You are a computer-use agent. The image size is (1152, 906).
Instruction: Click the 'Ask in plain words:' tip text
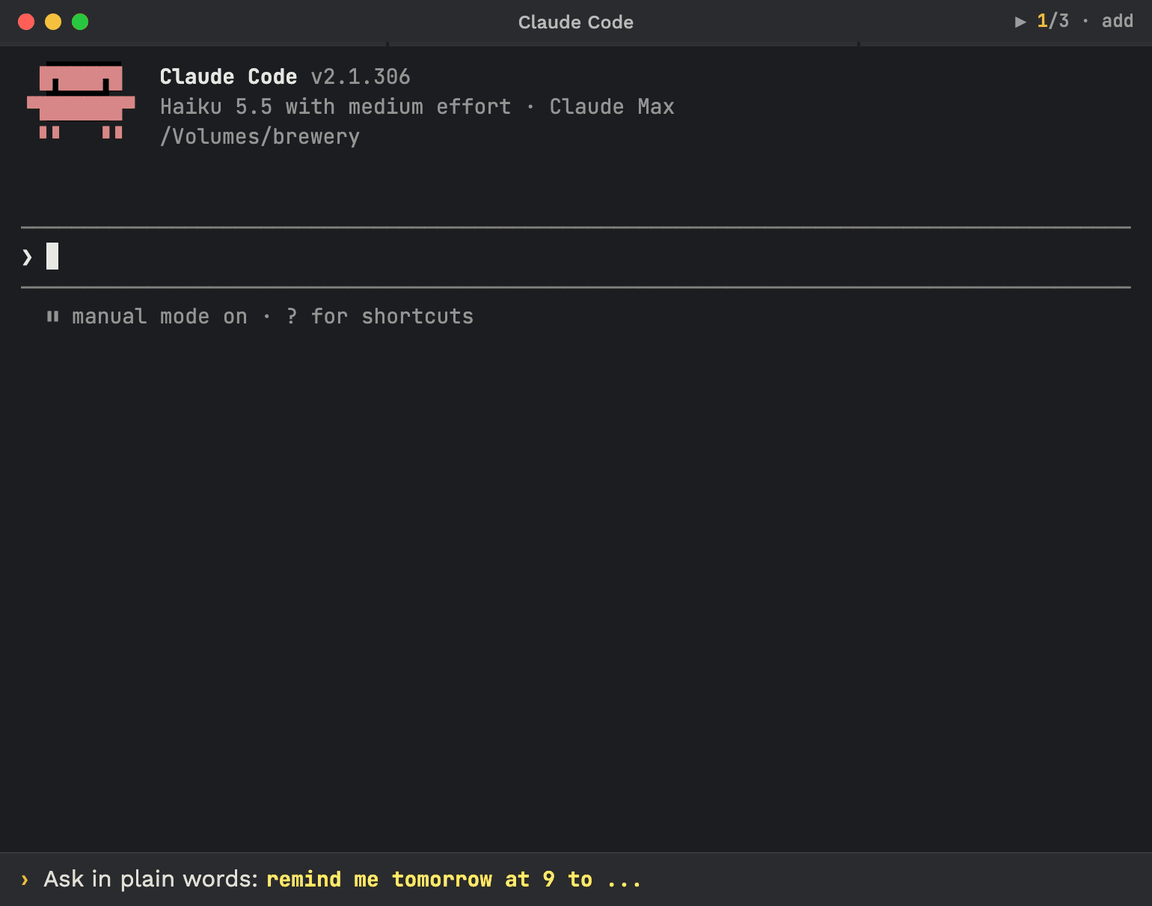click(151, 880)
